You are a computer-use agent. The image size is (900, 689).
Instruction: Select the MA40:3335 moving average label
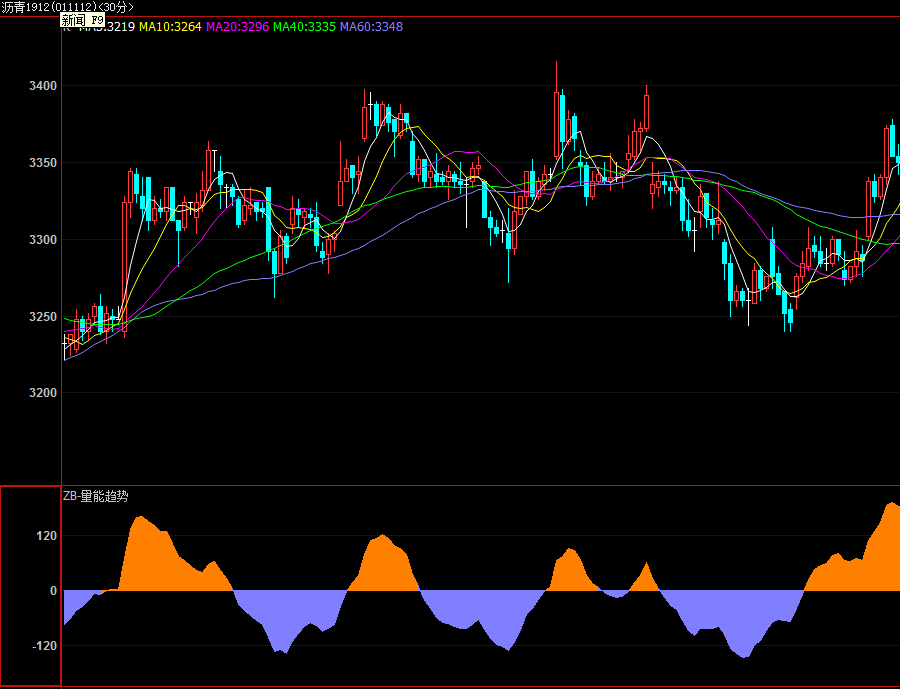pos(304,26)
